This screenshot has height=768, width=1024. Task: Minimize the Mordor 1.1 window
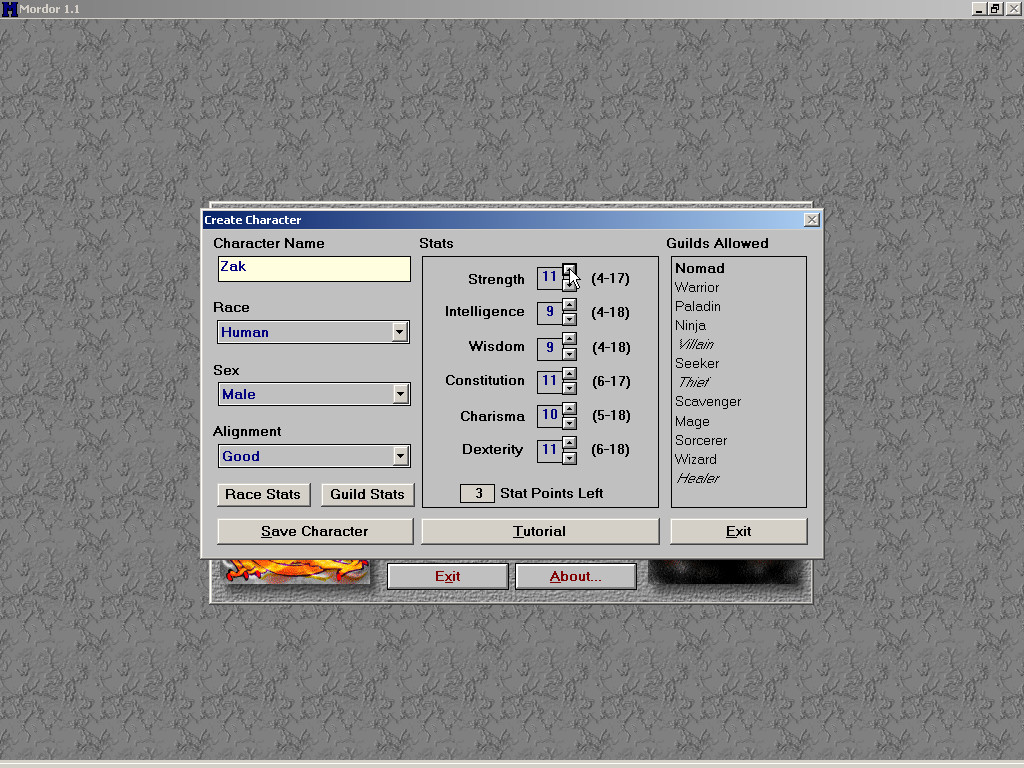(978, 8)
